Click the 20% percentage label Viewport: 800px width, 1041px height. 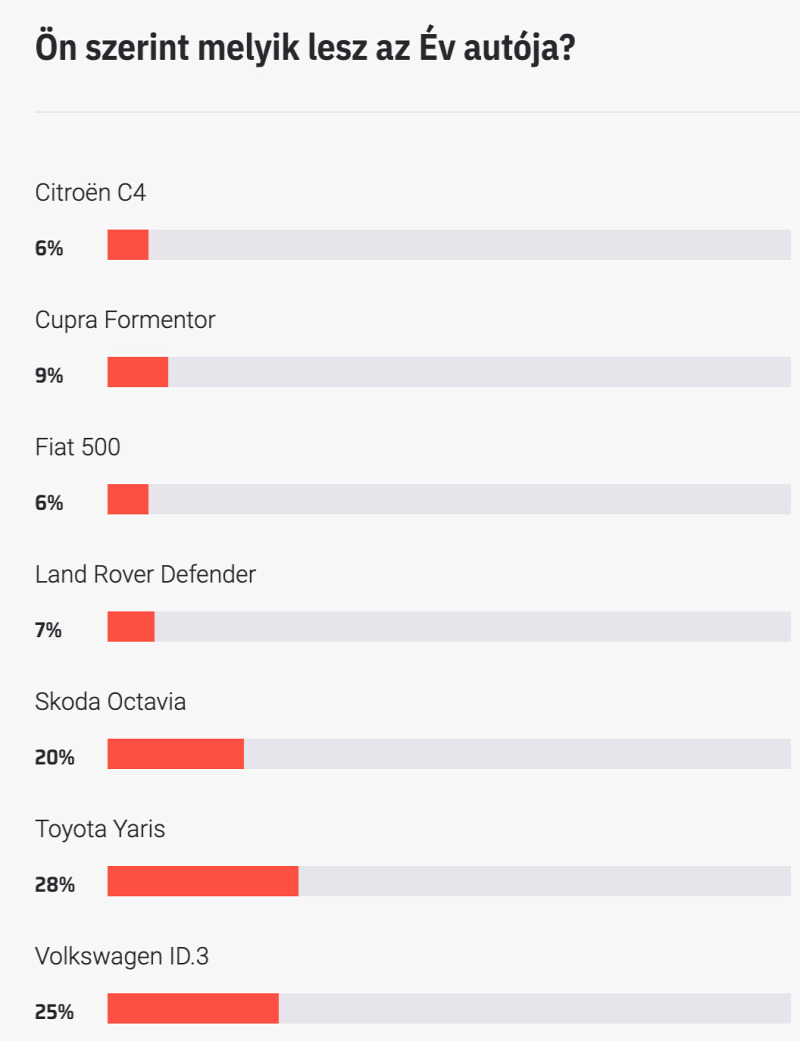pyautogui.click(x=54, y=758)
